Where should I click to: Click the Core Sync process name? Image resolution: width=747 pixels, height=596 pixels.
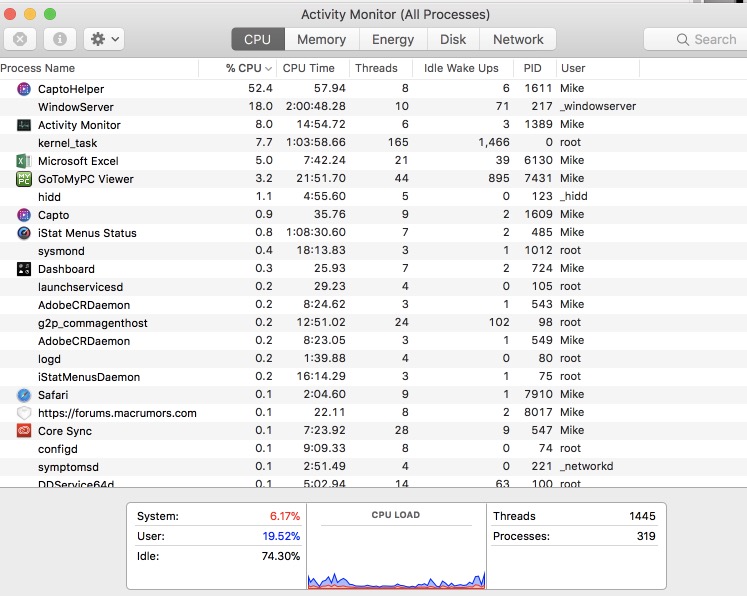click(65, 431)
